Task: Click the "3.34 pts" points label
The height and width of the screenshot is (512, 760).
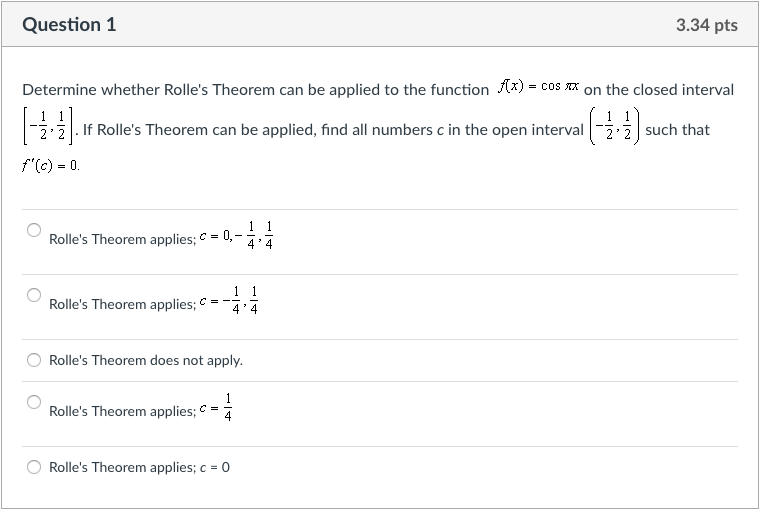Action: pyautogui.click(x=706, y=25)
